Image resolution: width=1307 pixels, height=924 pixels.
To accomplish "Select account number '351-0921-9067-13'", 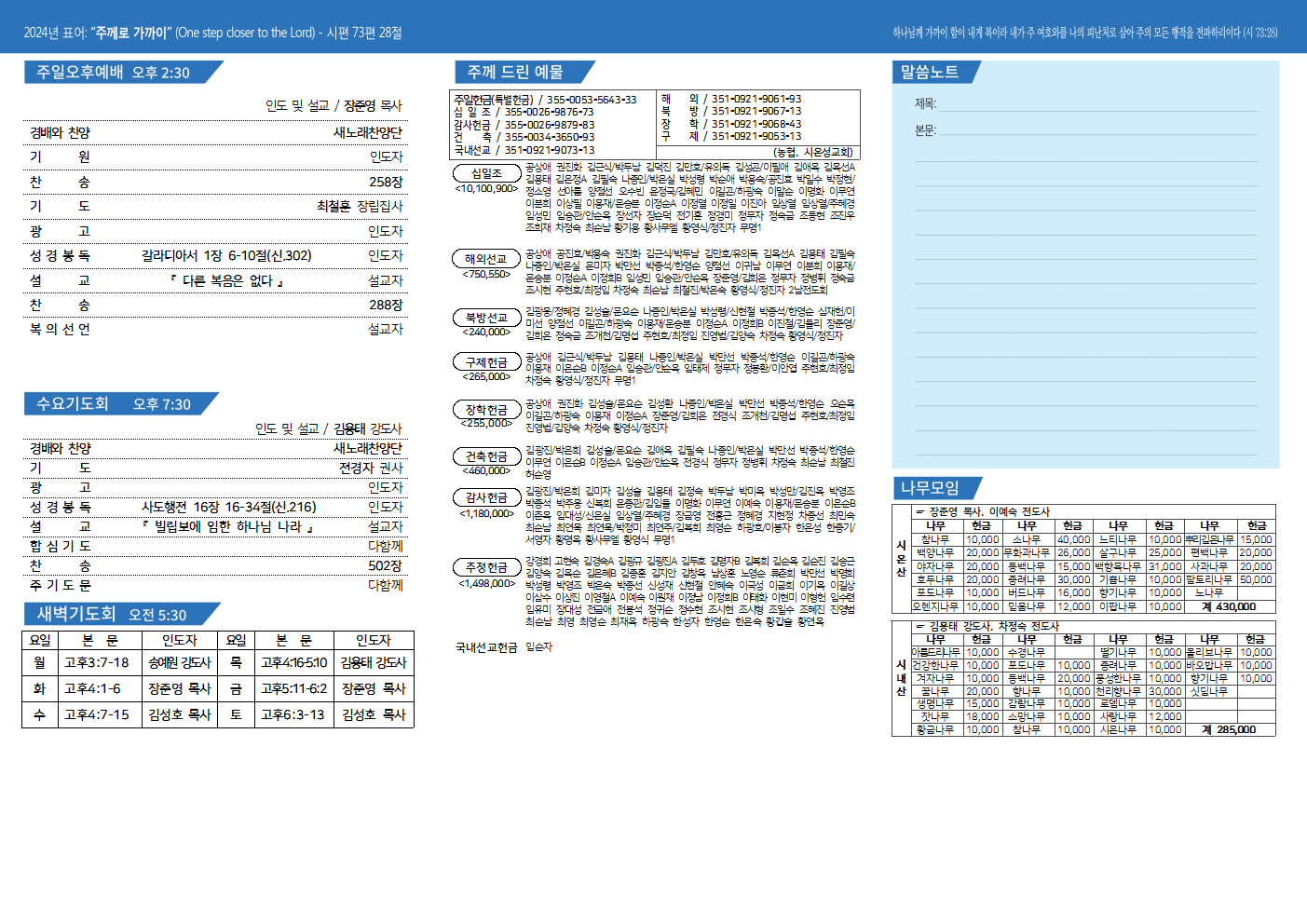I will tap(756, 111).
